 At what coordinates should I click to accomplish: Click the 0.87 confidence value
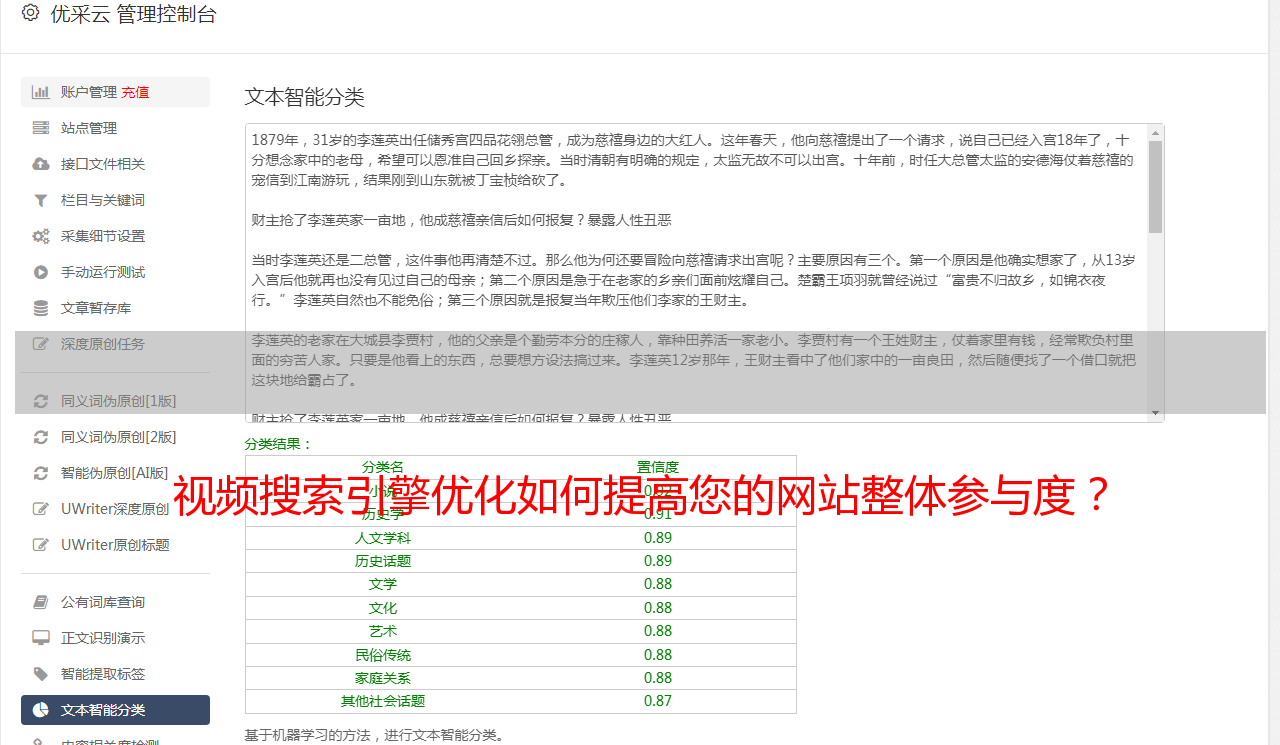pos(658,701)
